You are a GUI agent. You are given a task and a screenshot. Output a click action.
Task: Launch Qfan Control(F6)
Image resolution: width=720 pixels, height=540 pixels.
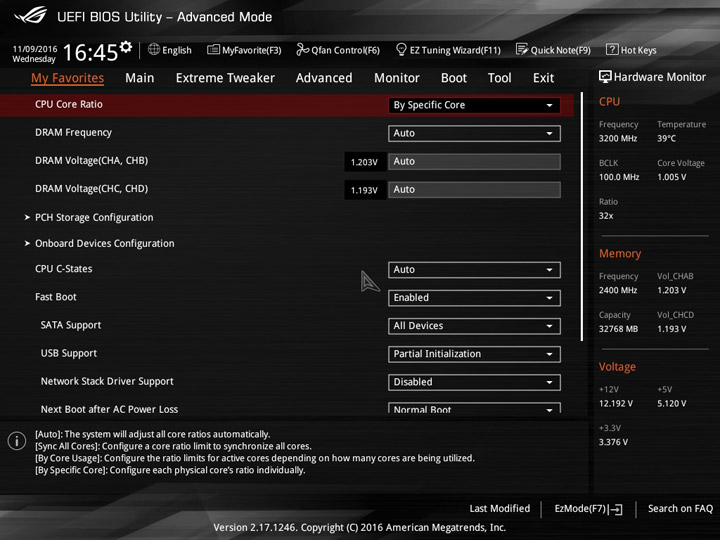point(345,50)
